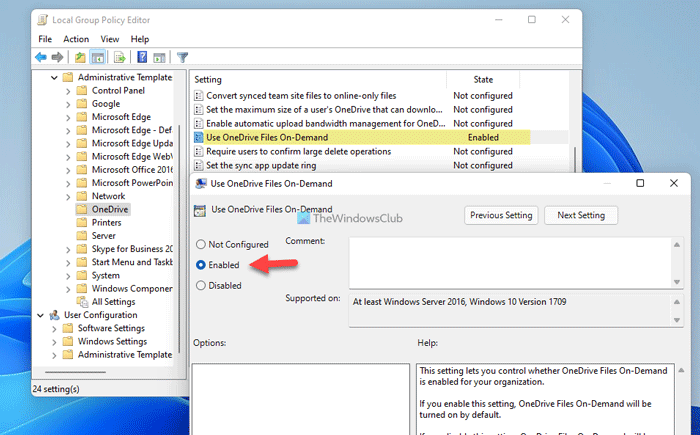Screen dimensions: 700x435
Task: Click the policy icon beside Set the sync app update ring
Action: (x=199, y=165)
